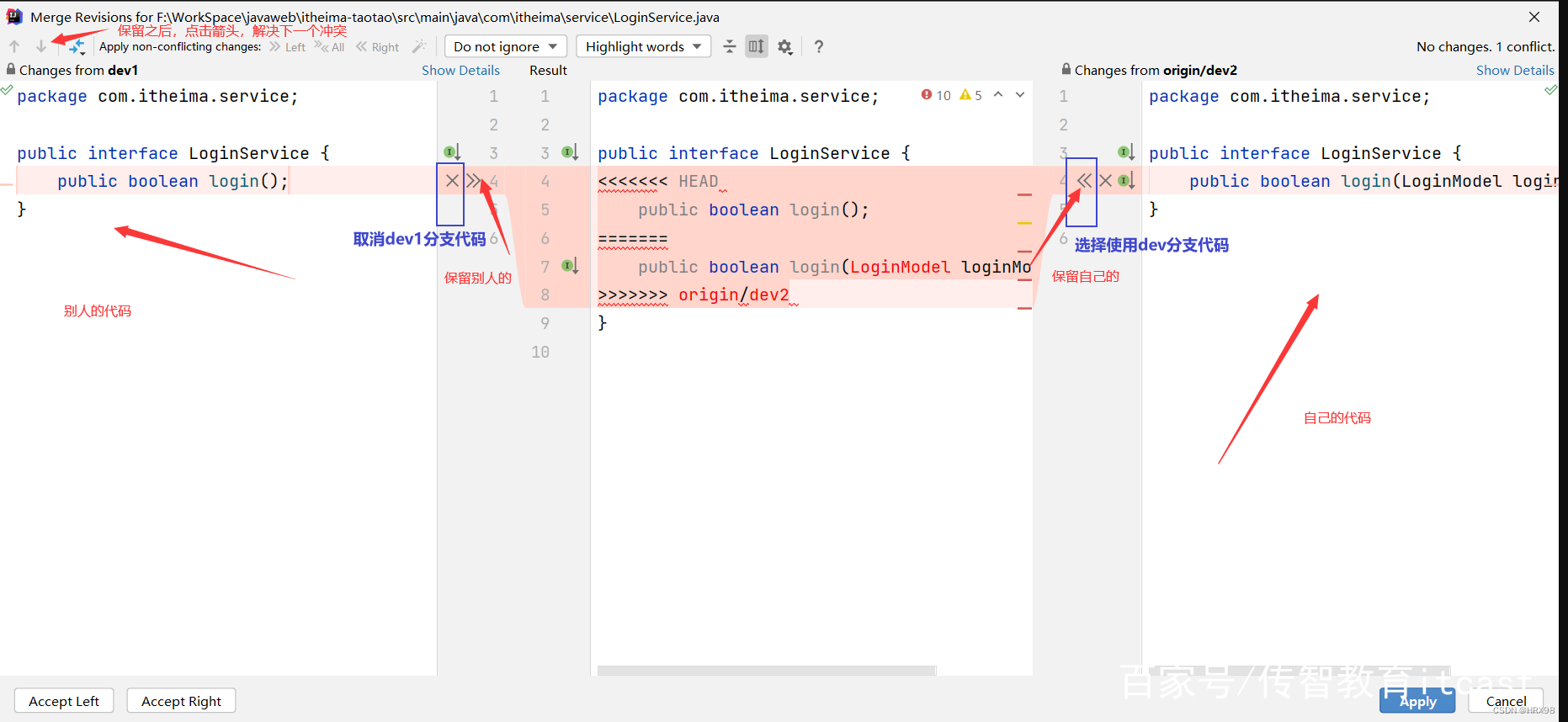
Task: Click the green checkmark at dev1 pane corner
Action: pyautogui.click(x=7, y=89)
